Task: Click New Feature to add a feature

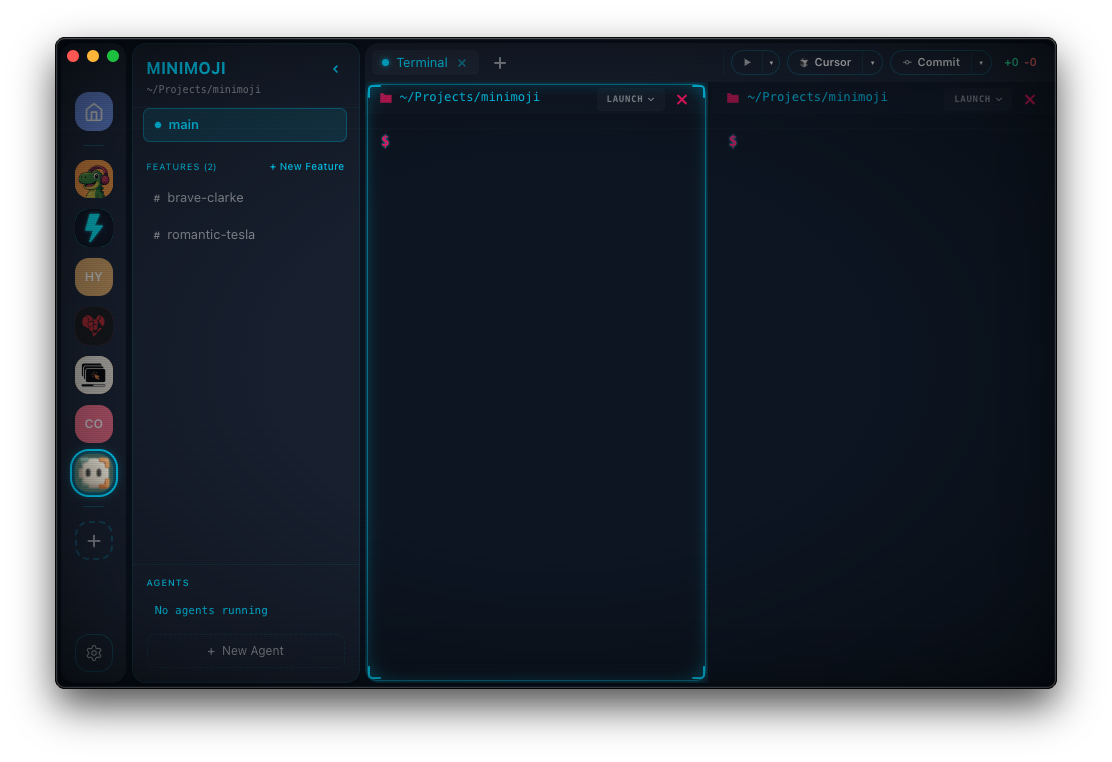Action: pyautogui.click(x=306, y=166)
